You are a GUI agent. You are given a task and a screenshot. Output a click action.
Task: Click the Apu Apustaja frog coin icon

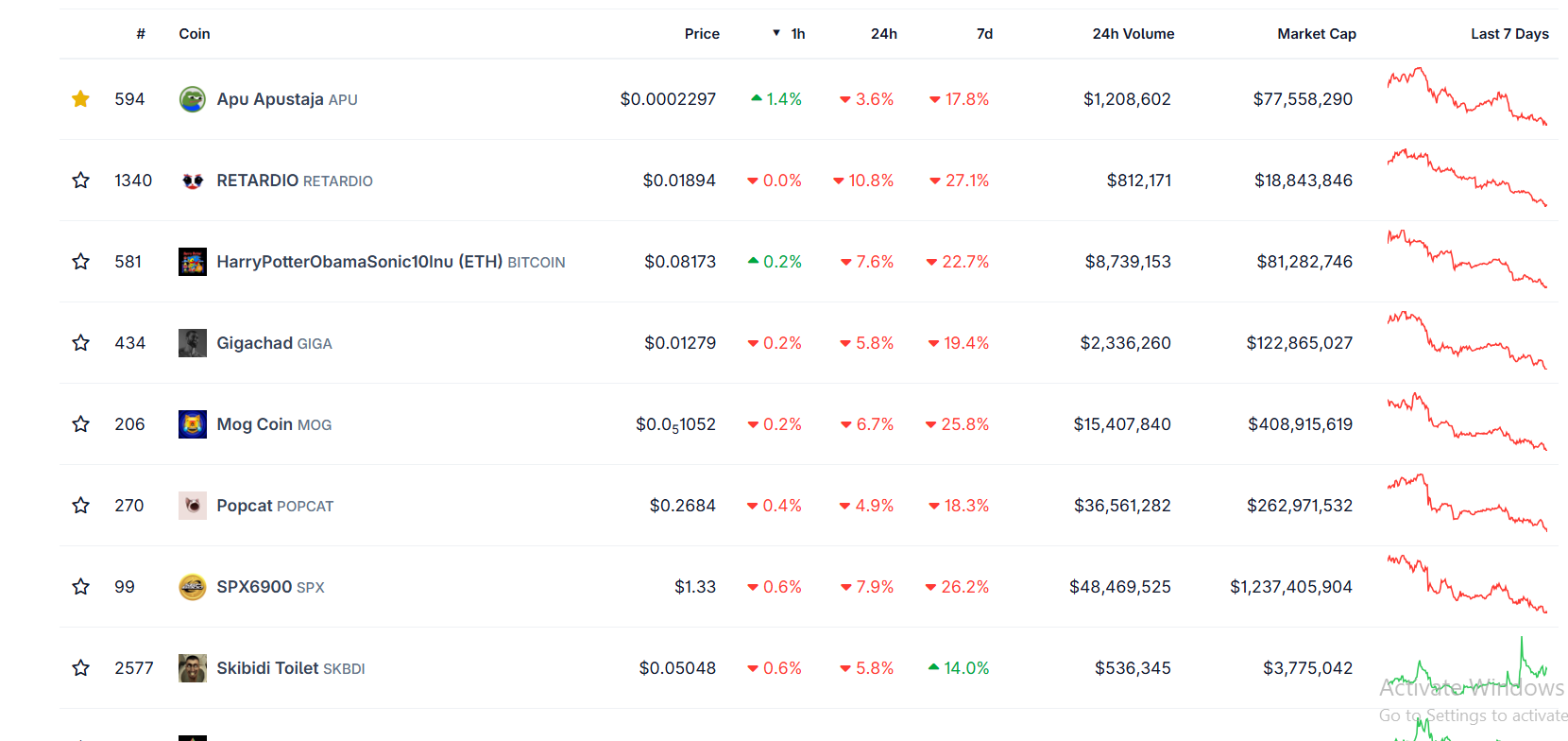point(193,99)
